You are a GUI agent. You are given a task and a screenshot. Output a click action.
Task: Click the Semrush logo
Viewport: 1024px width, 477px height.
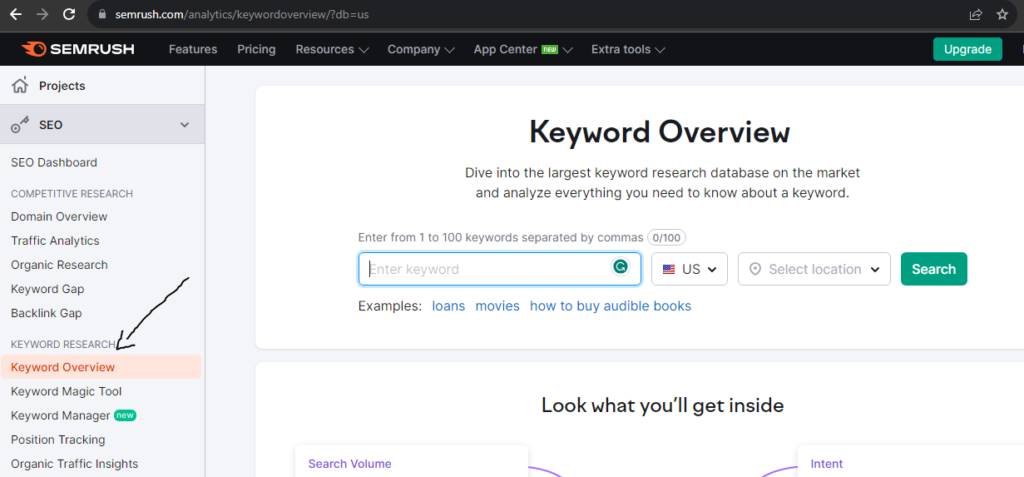78,49
